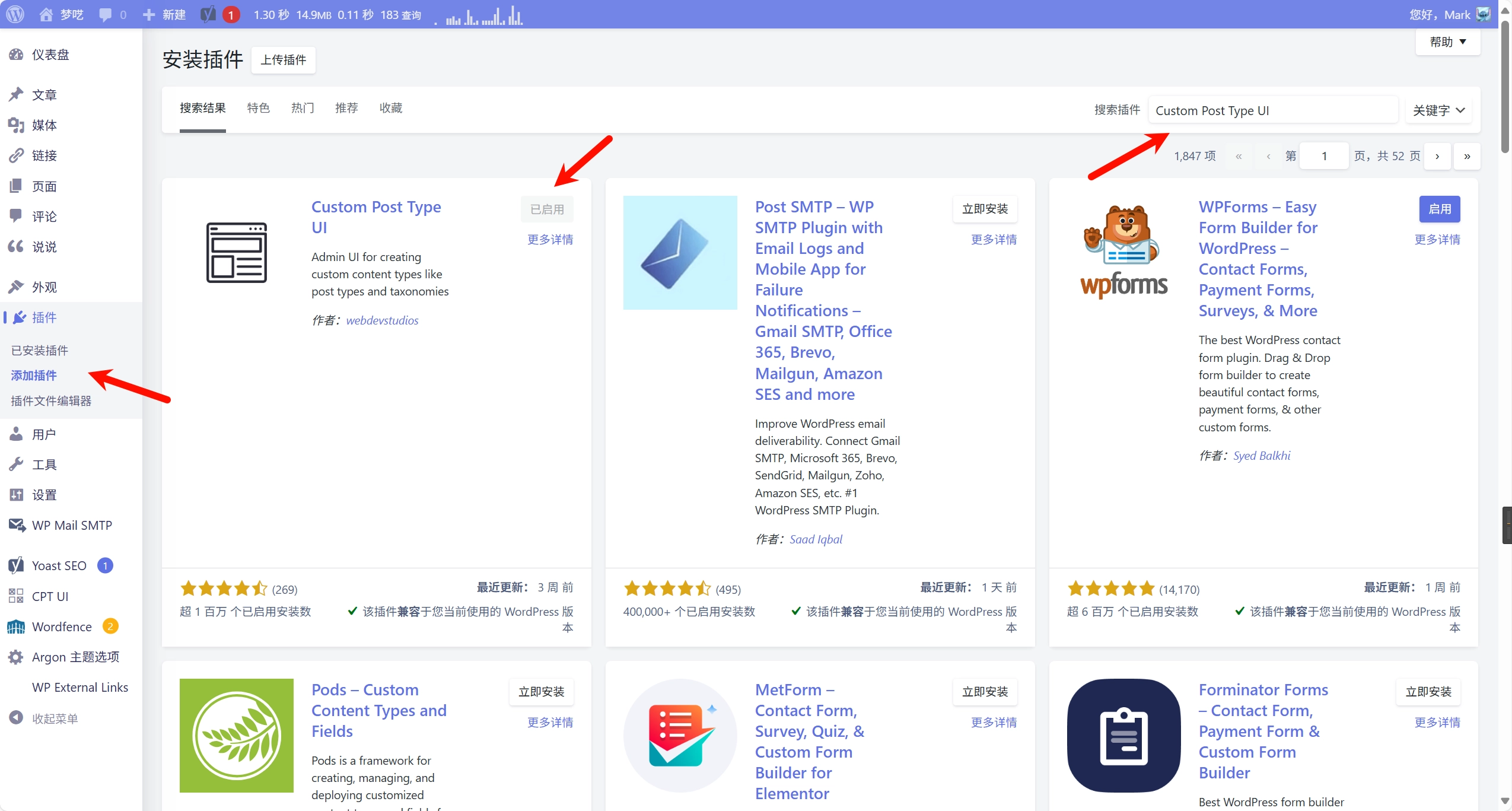The width and height of the screenshot is (1512, 811).
Task: Click the Users person icon
Action: pyautogui.click(x=16, y=434)
